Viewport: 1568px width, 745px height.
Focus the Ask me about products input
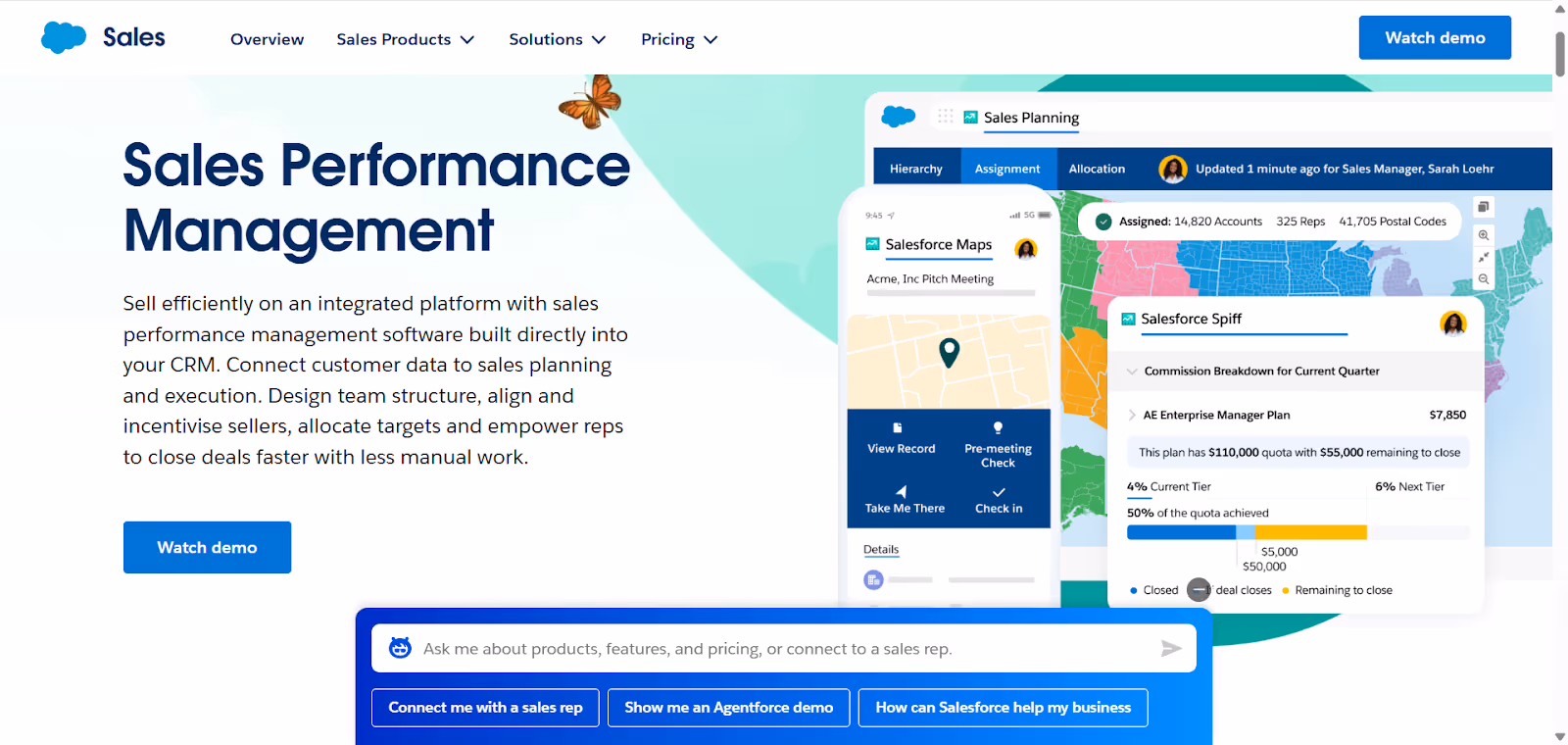click(784, 648)
